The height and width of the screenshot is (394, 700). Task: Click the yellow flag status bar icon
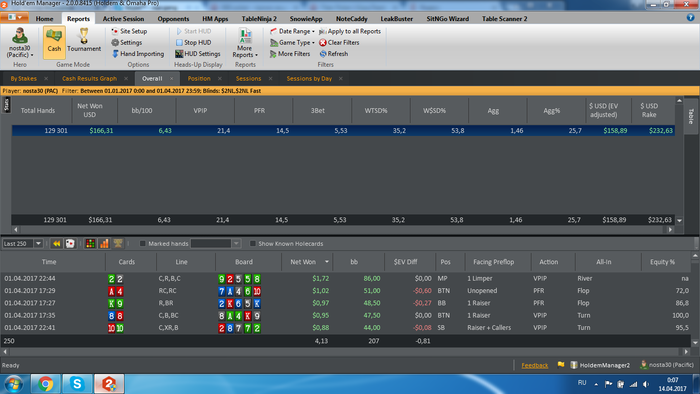[561, 365]
